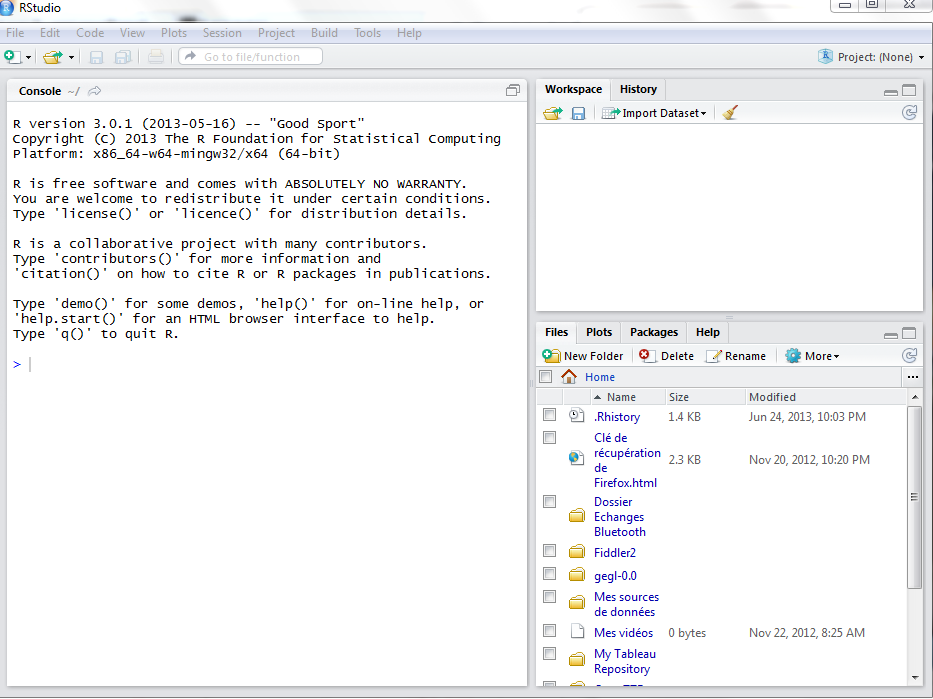The width and height of the screenshot is (933, 699).
Task: Open the Tools menu
Action: (367, 33)
